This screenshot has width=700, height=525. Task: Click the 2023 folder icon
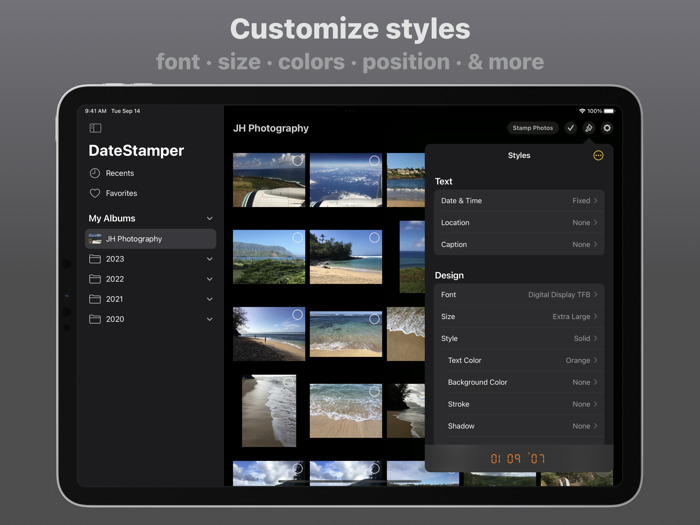pos(95,259)
